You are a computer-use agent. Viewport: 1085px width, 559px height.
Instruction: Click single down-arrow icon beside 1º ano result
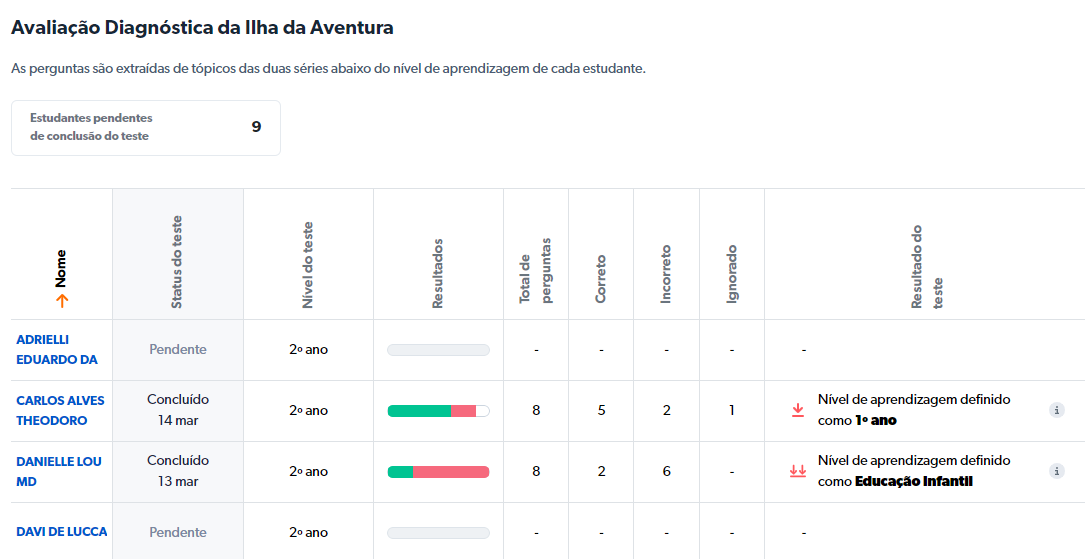tap(798, 410)
